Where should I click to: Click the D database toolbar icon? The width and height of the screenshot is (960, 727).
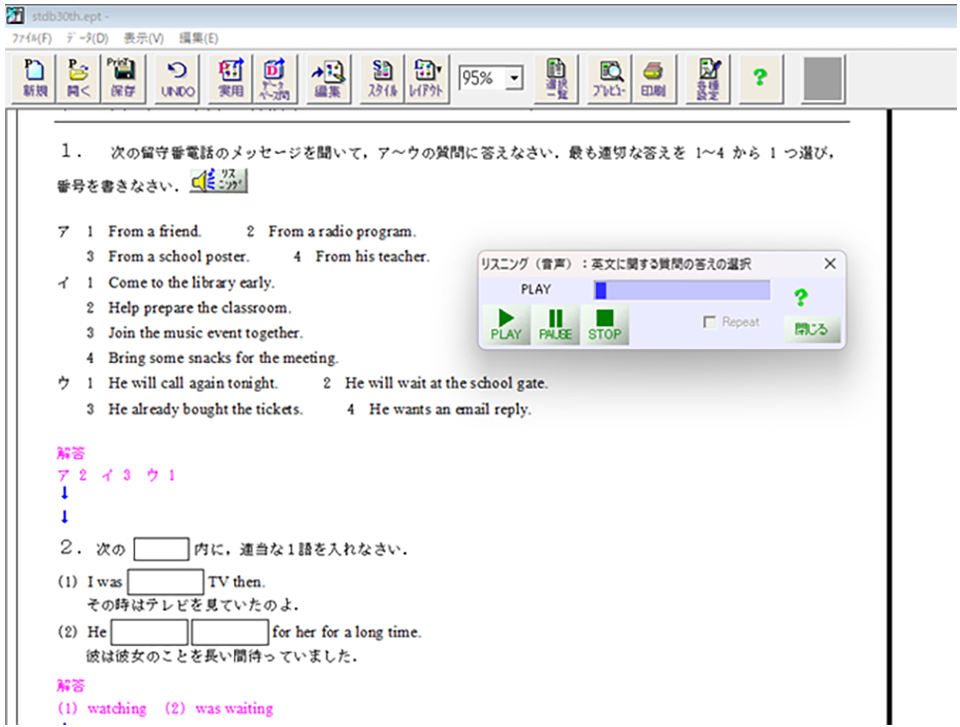click(274, 78)
